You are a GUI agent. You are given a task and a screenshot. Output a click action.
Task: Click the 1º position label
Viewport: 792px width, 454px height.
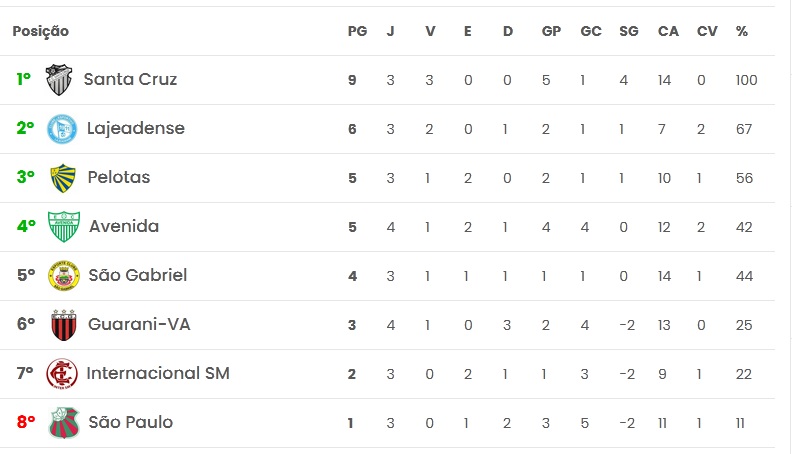24,79
